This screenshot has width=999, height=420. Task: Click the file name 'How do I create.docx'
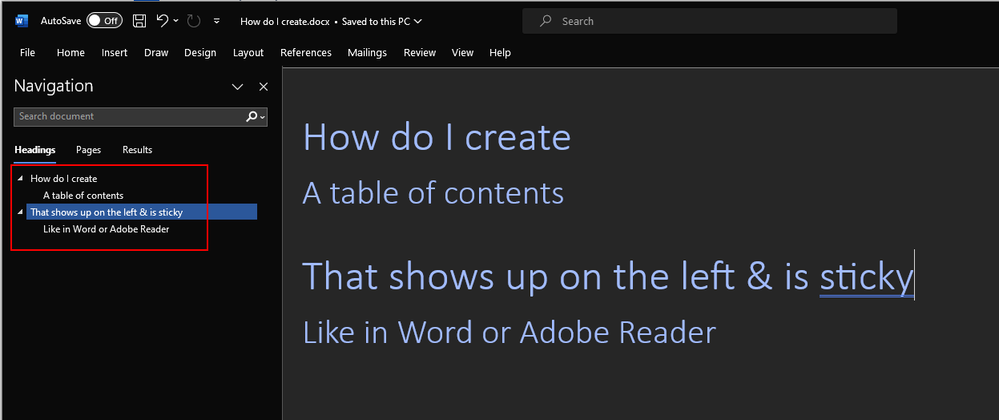(285, 21)
